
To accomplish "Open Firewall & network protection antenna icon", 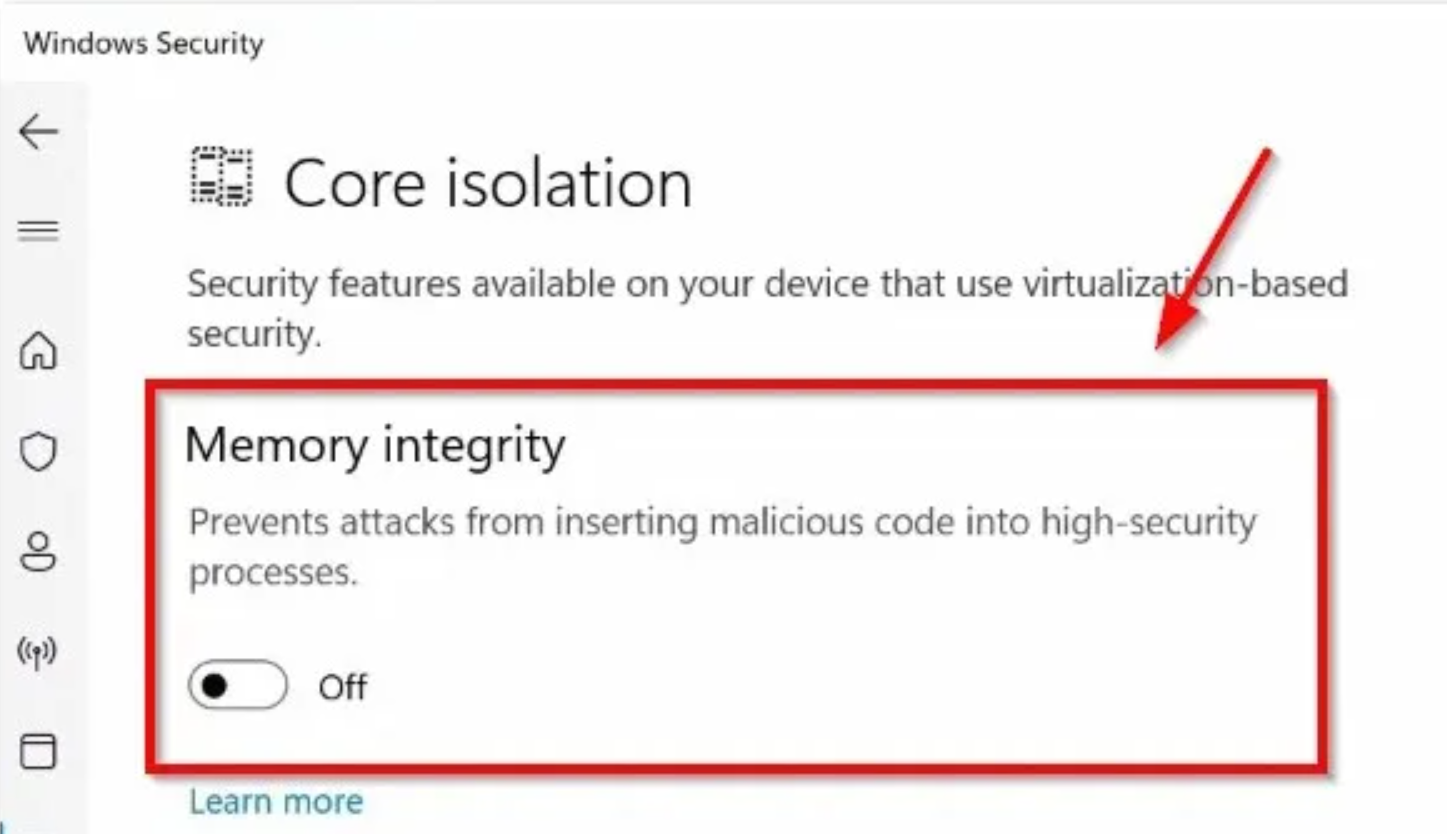I will [x=38, y=653].
